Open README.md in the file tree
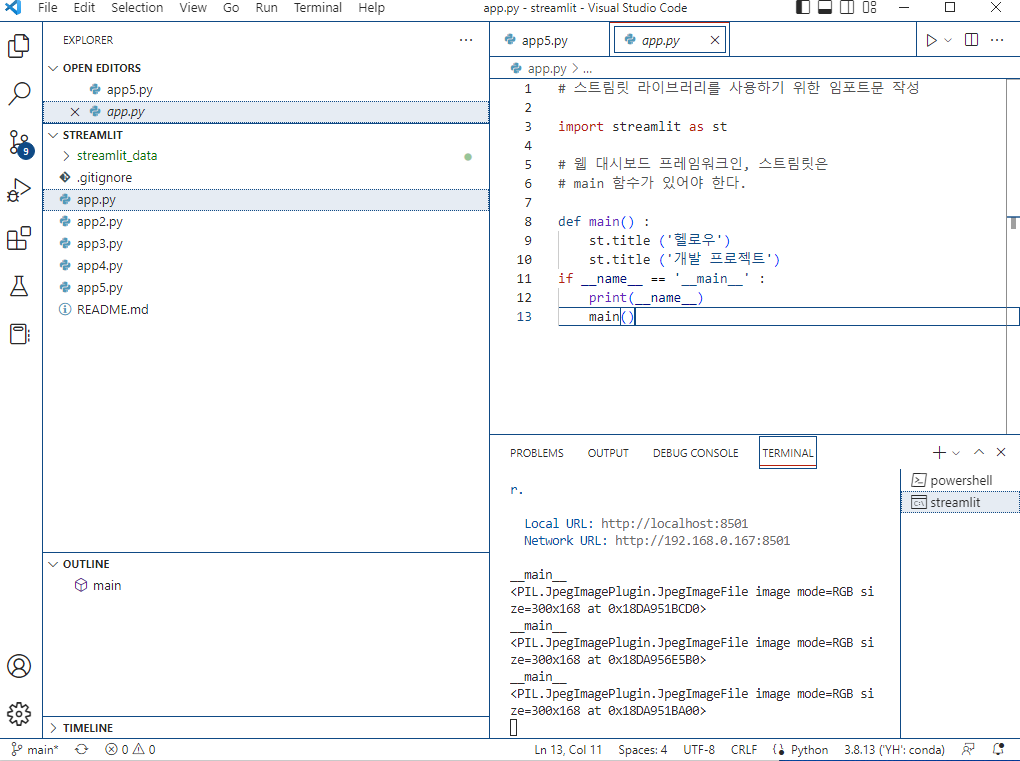The height and width of the screenshot is (761, 1020). click(x=113, y=310)
